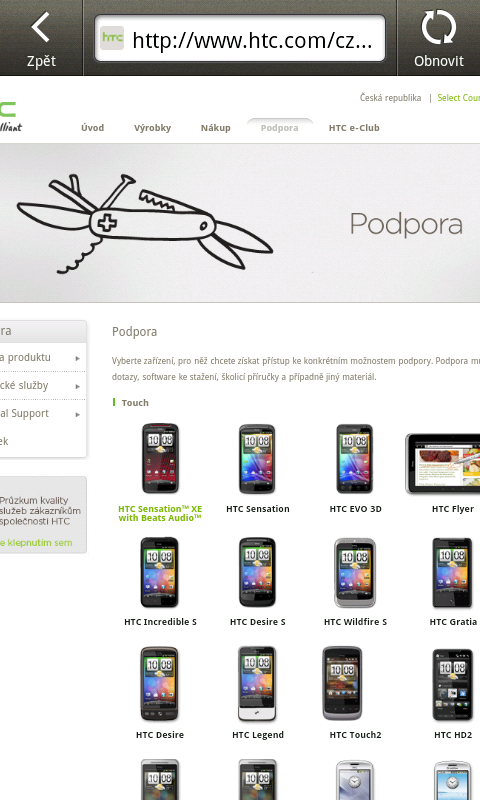Go to the Nákup menu item
Viewport: 480px width, 800px height.
click(x=216, y=128)
